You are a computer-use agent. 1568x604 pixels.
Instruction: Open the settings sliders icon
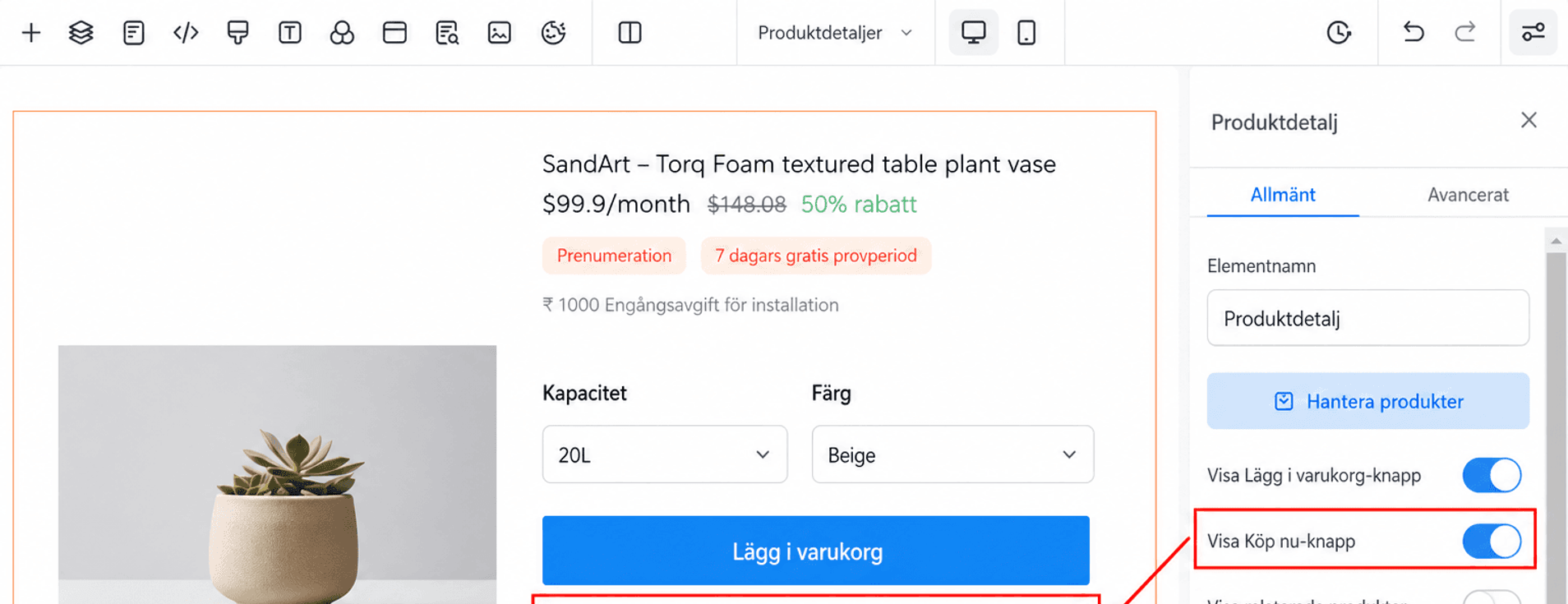[1533, 33]
